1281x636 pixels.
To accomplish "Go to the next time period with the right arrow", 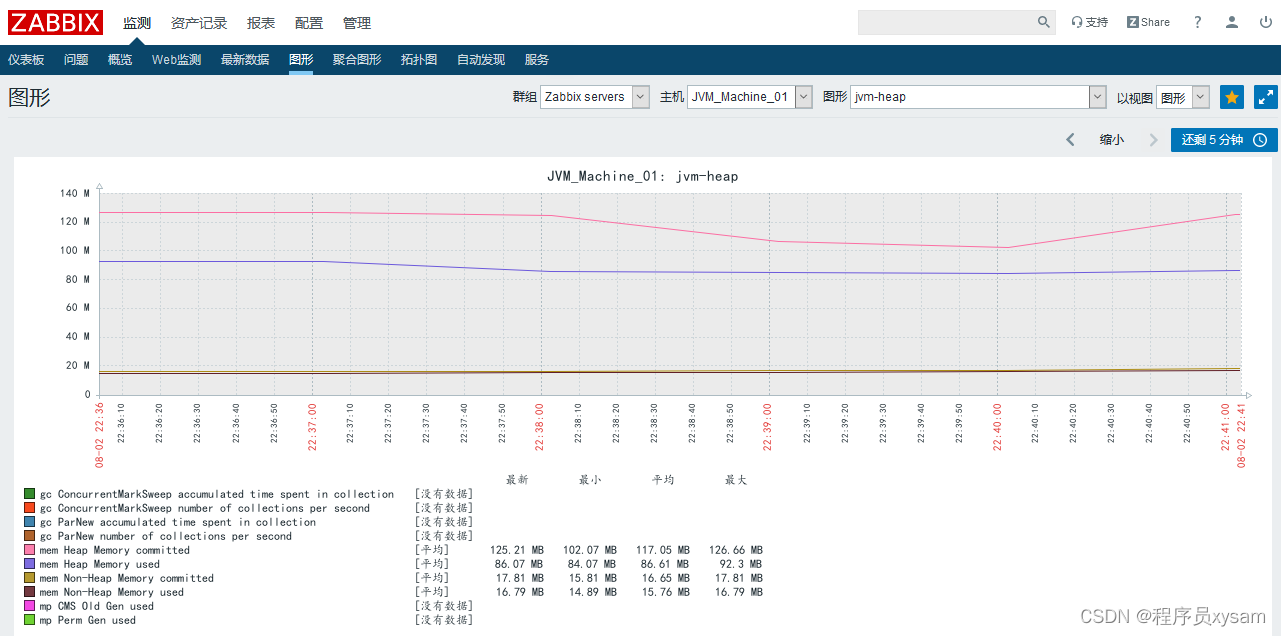I will pos(1153,140).
